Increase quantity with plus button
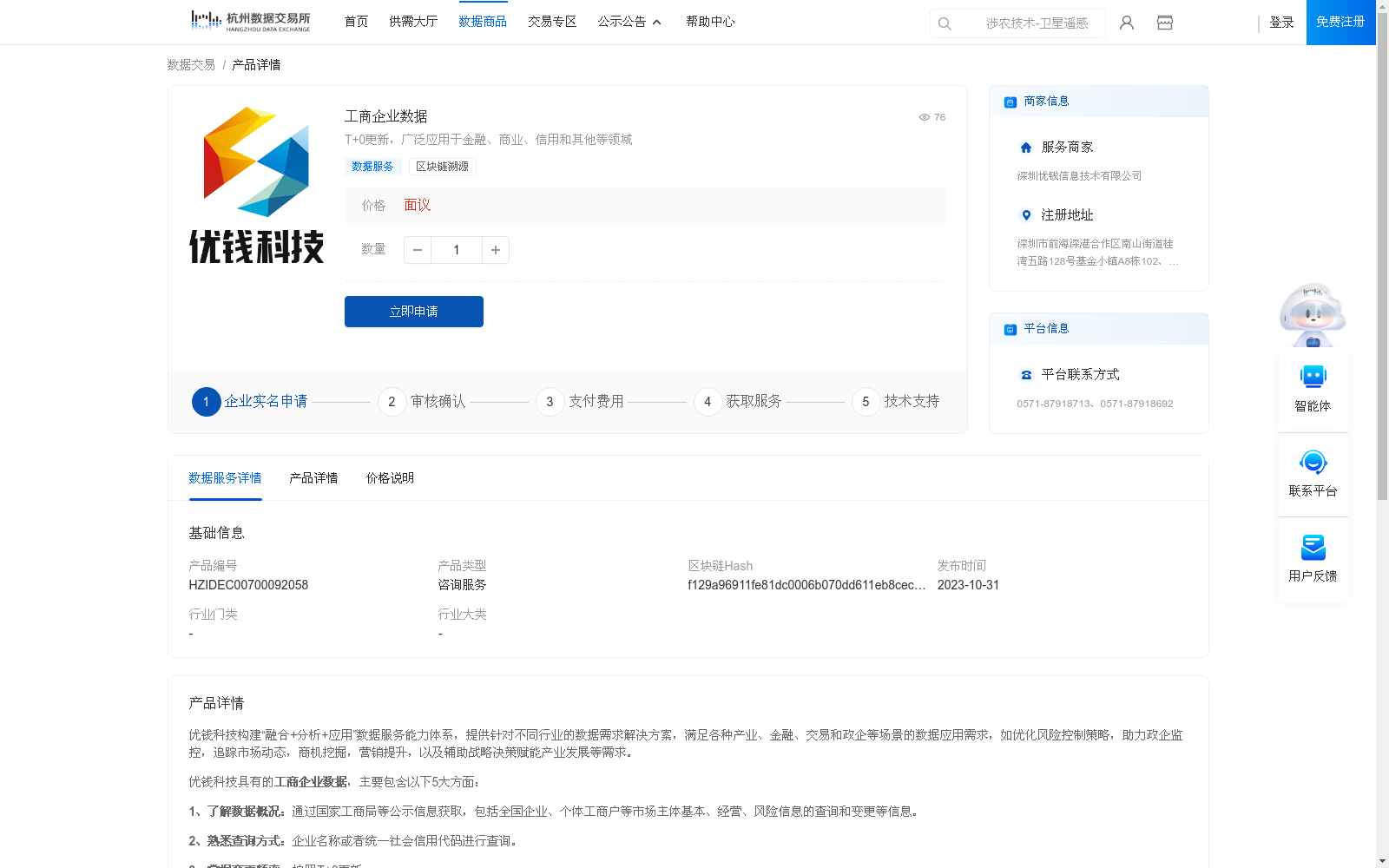Viewport: 1389px width, 868px height. click(496, 250)
